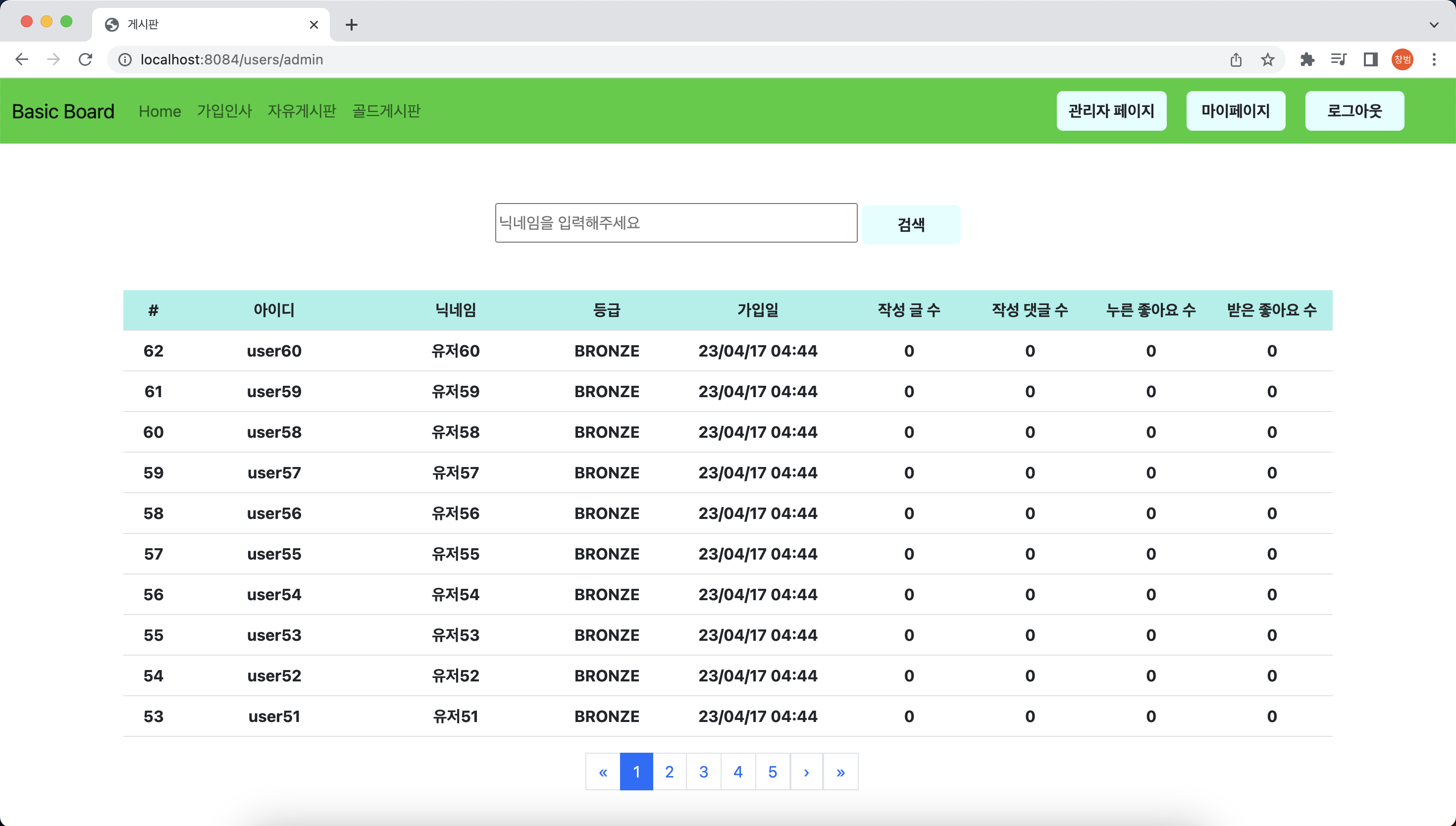Click the 검색 search button
The image size is (1456, 826).
pyautogui.click(x=911, y=225)
